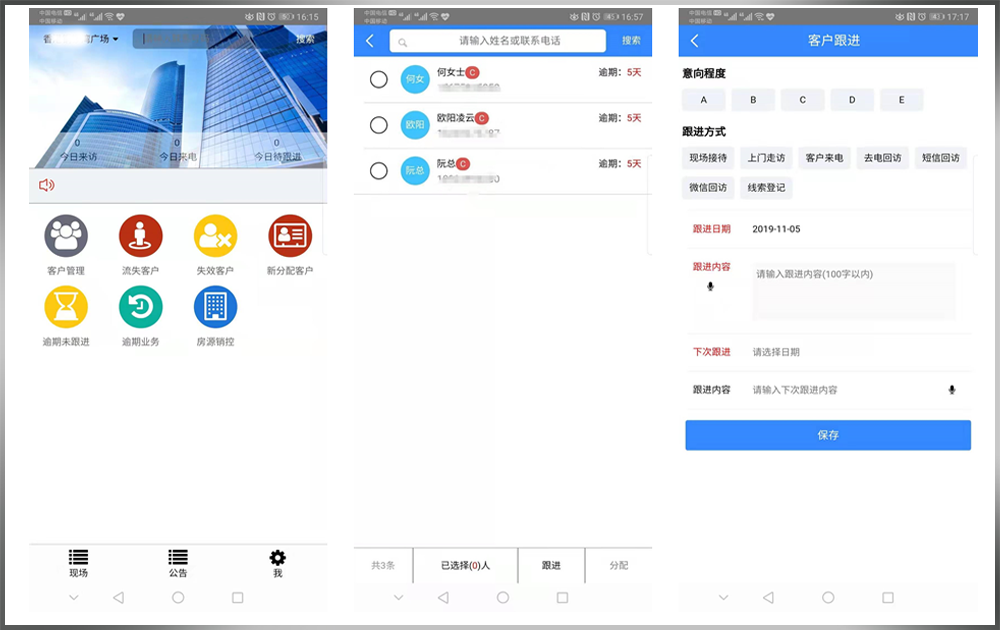Image resolution: width=1000 pixels, height=630 pixels.
Task: Select the radio button for 阮总
Action: [x=379, y=171]
